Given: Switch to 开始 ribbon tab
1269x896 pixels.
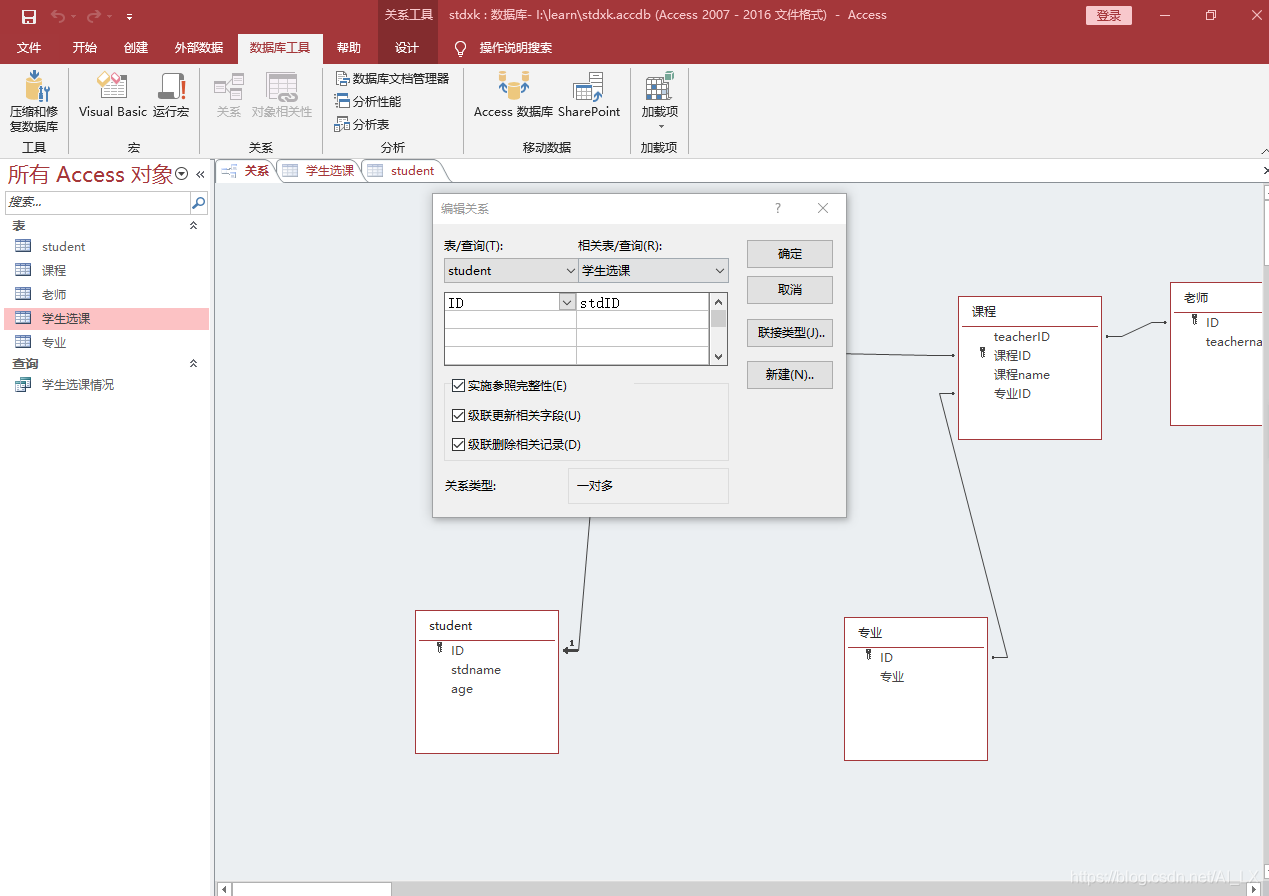Looking at the screenshot, I should (x=85, y=48).
